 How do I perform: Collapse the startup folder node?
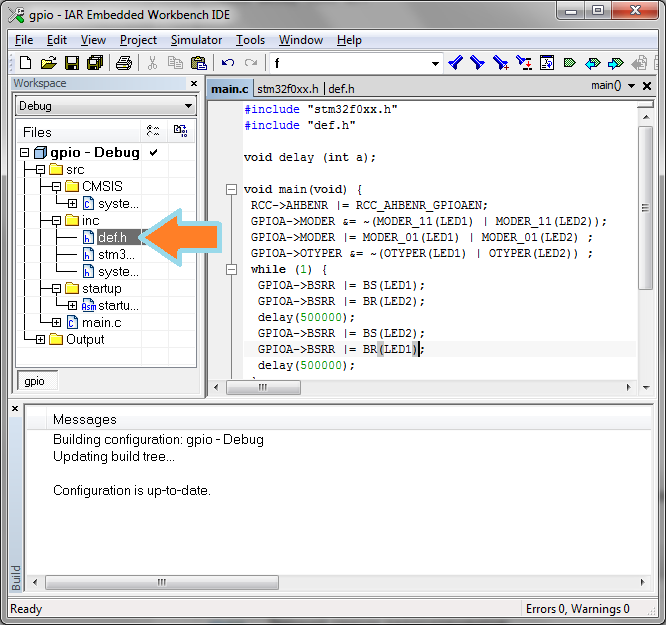[56, 288]
